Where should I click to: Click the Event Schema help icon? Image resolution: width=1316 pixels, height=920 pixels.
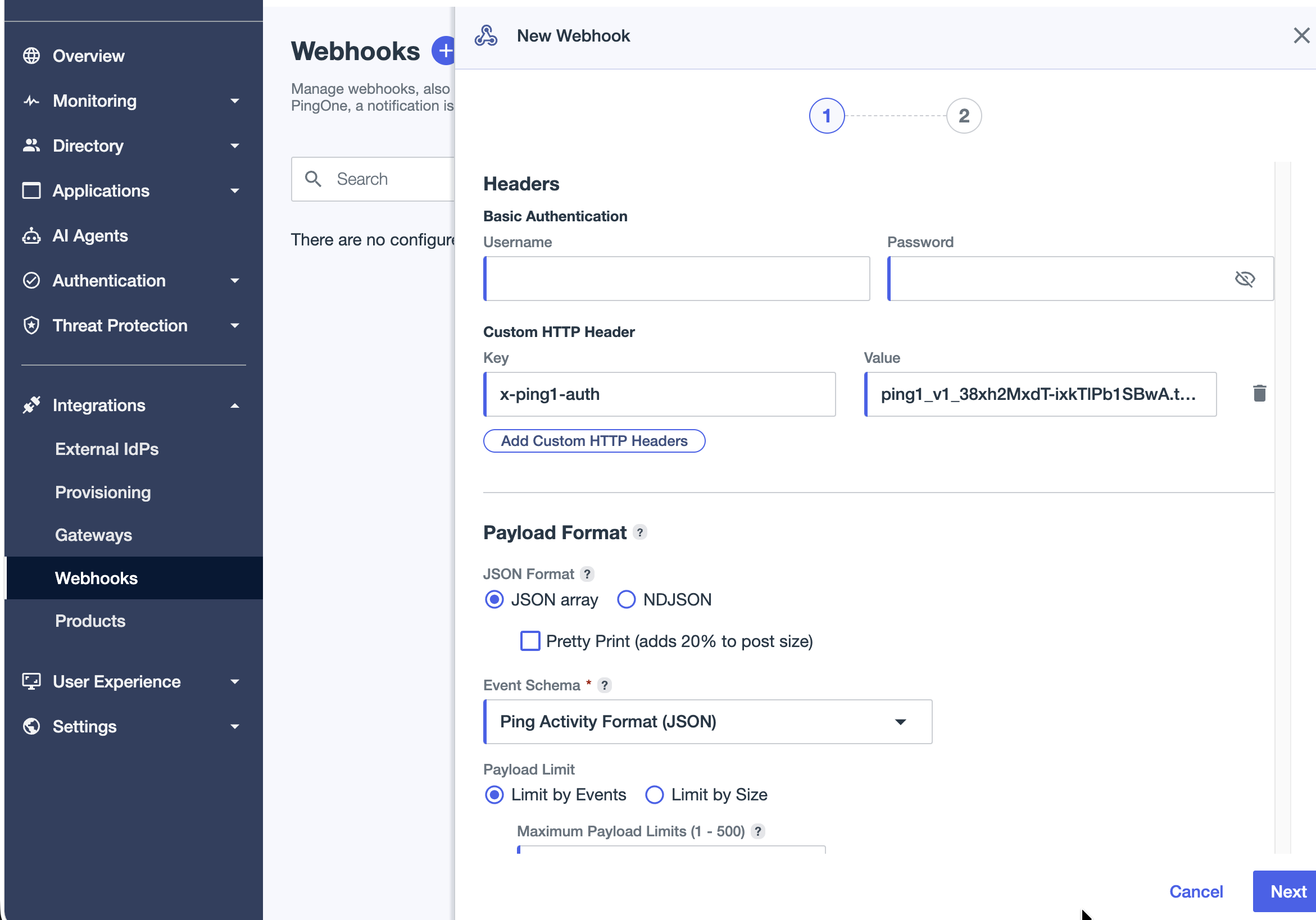604,685
